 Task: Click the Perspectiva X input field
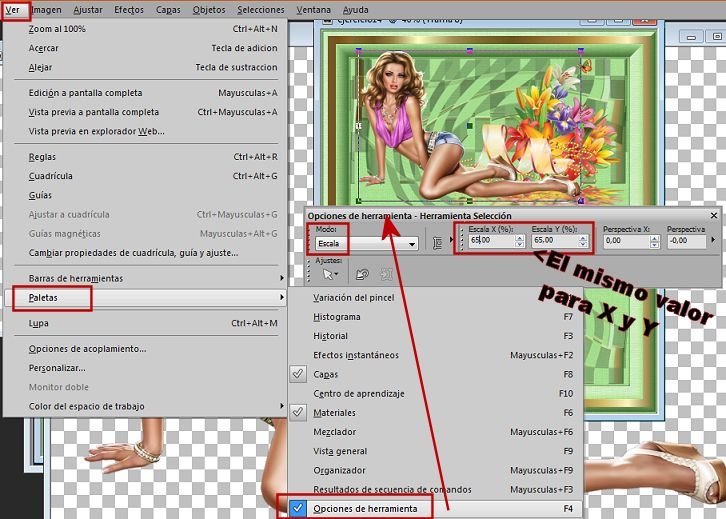click(x=627, y=241)
